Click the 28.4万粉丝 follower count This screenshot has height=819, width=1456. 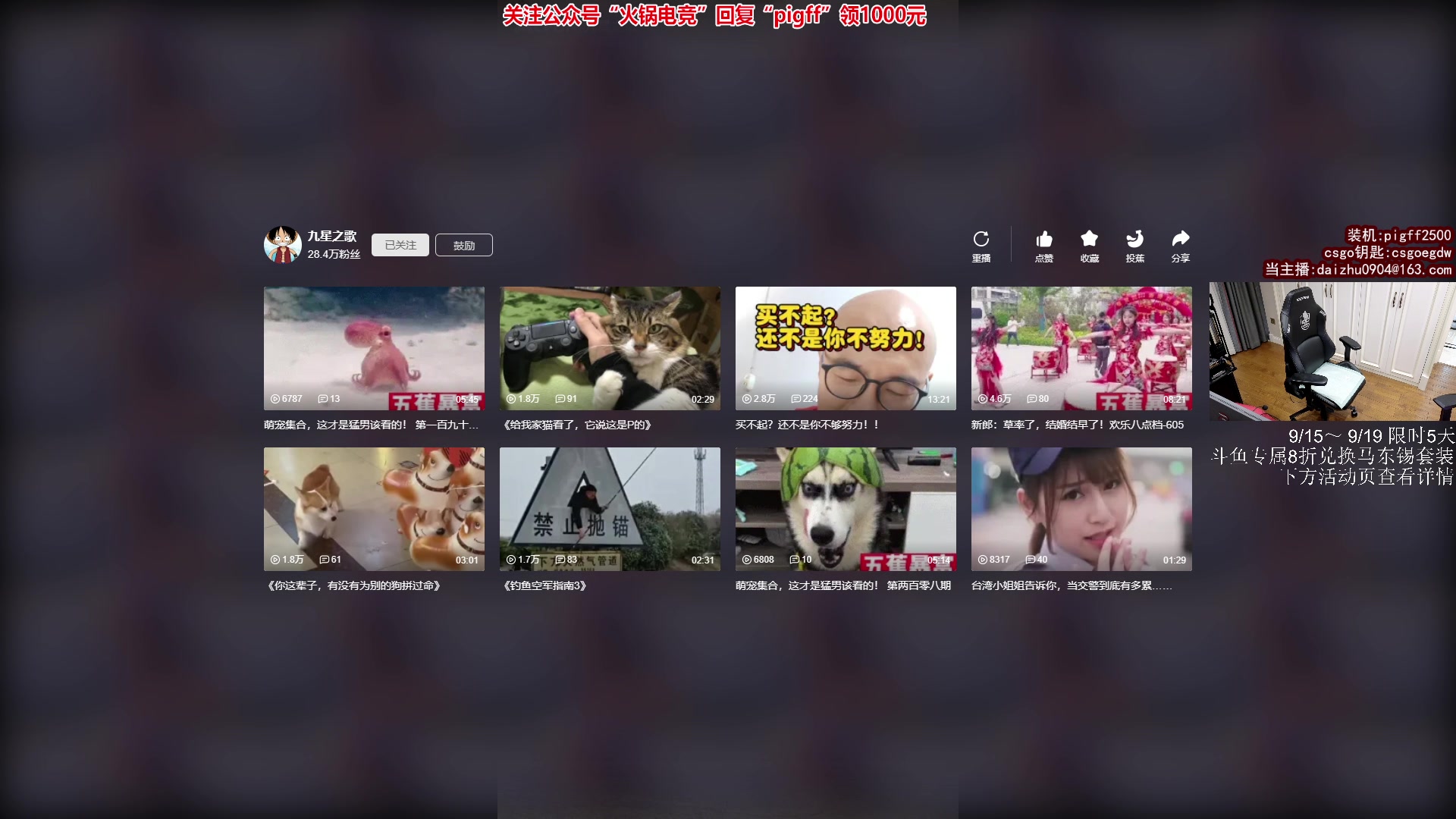point(334,255)
